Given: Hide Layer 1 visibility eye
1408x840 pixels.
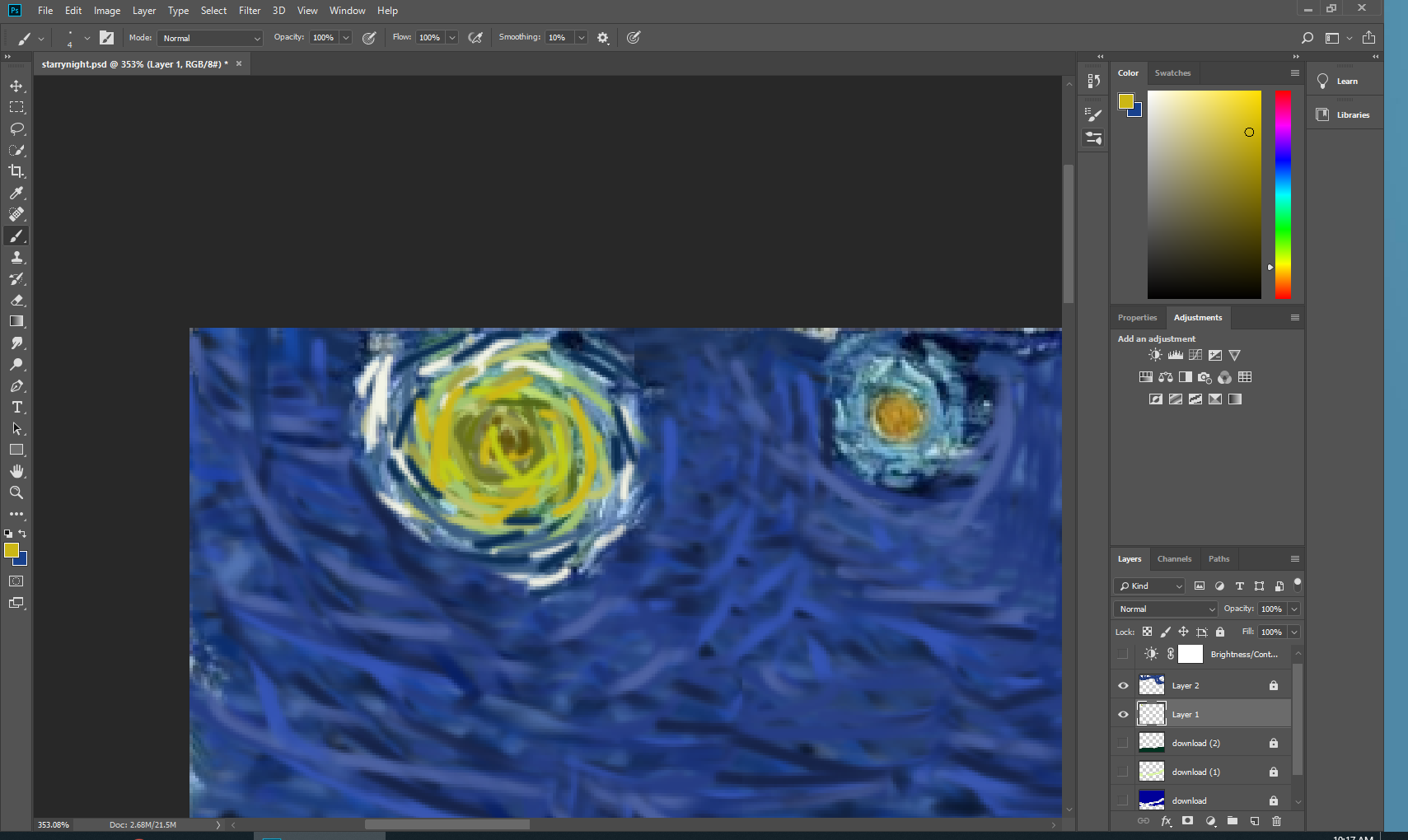Looking at the screenshot, I should click(x=1123, y=714).
